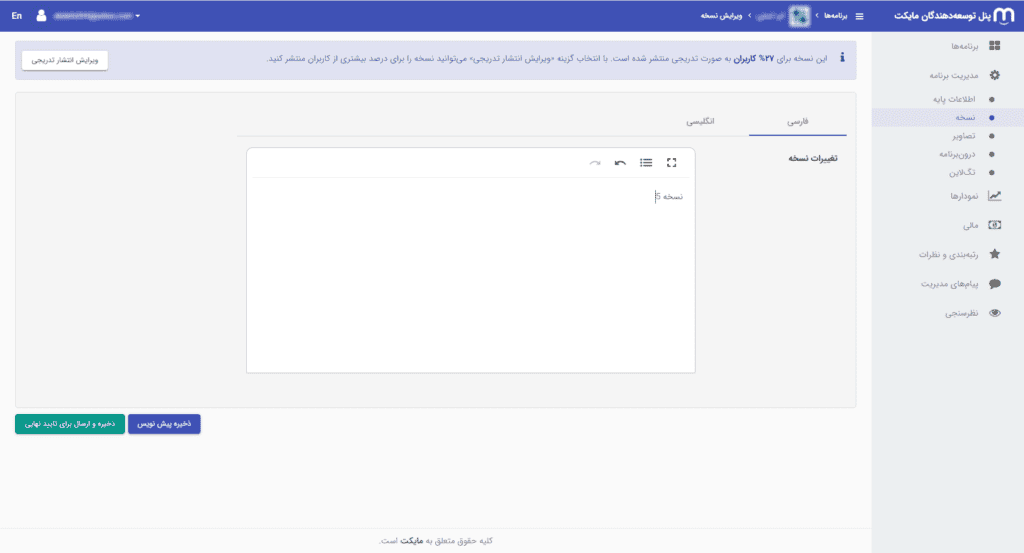Insert a bullet list in the editor
The width and height of the screenshot is (1024, 553).
tap(646, 163)
